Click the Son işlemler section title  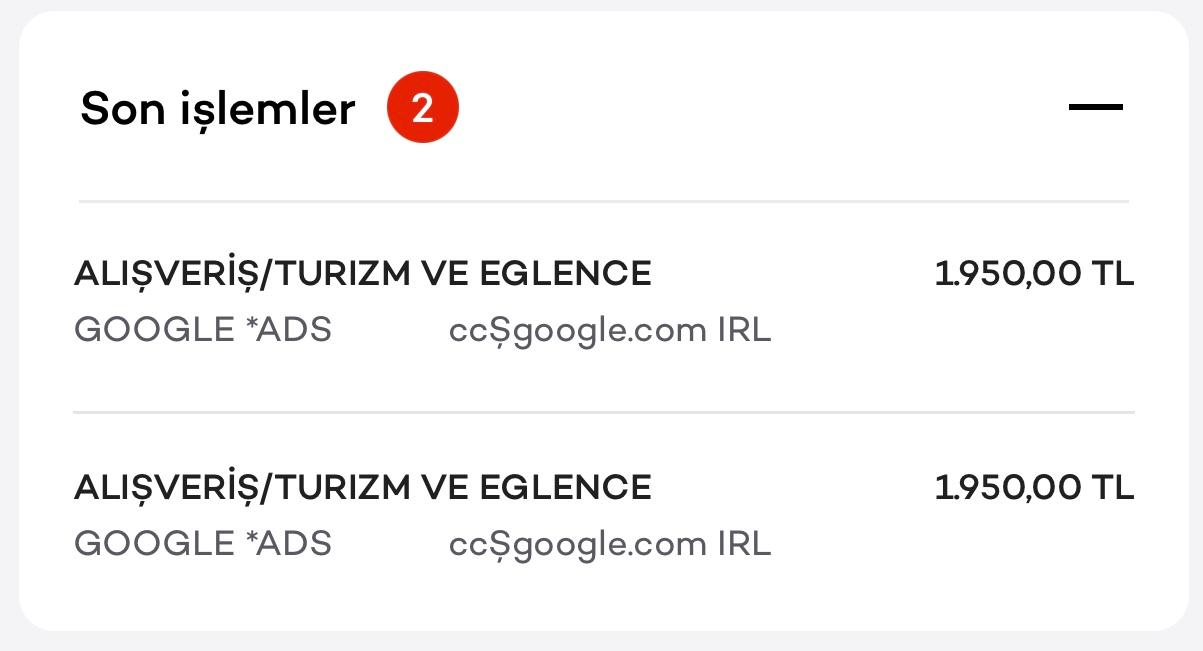pyautogui.click(x=216, y=109)
